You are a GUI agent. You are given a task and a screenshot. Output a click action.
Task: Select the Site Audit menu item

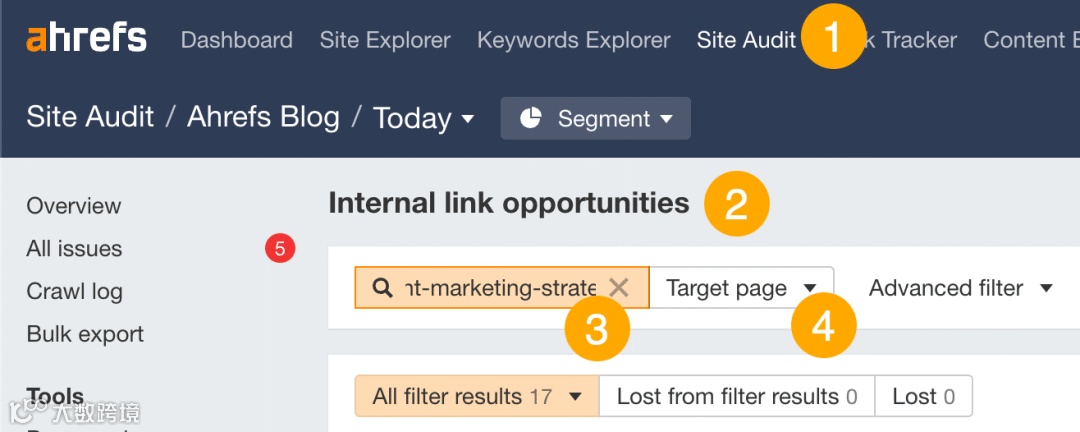(746, 40)
